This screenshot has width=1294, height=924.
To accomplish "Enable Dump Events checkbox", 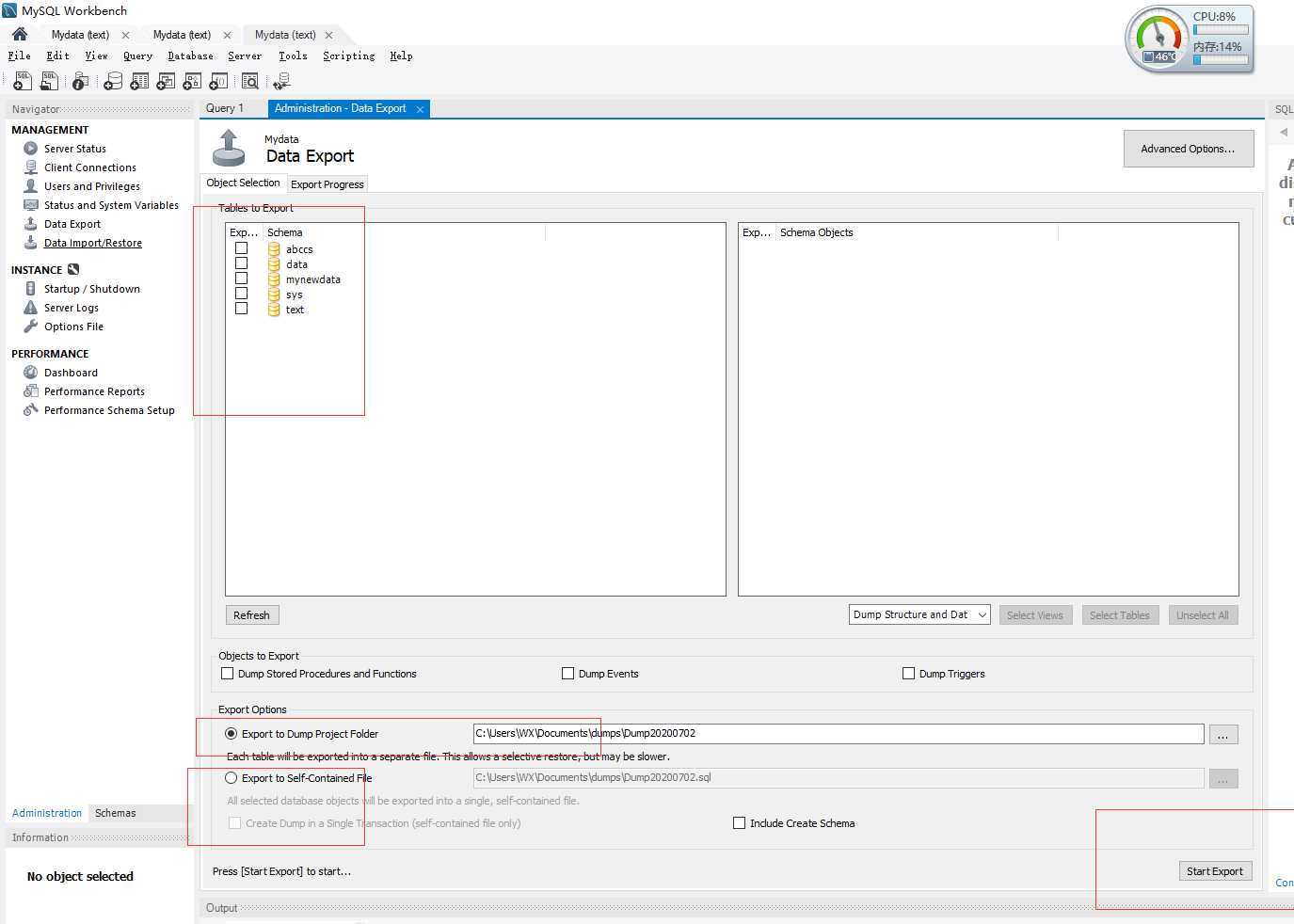I will (x=567, y=674).
